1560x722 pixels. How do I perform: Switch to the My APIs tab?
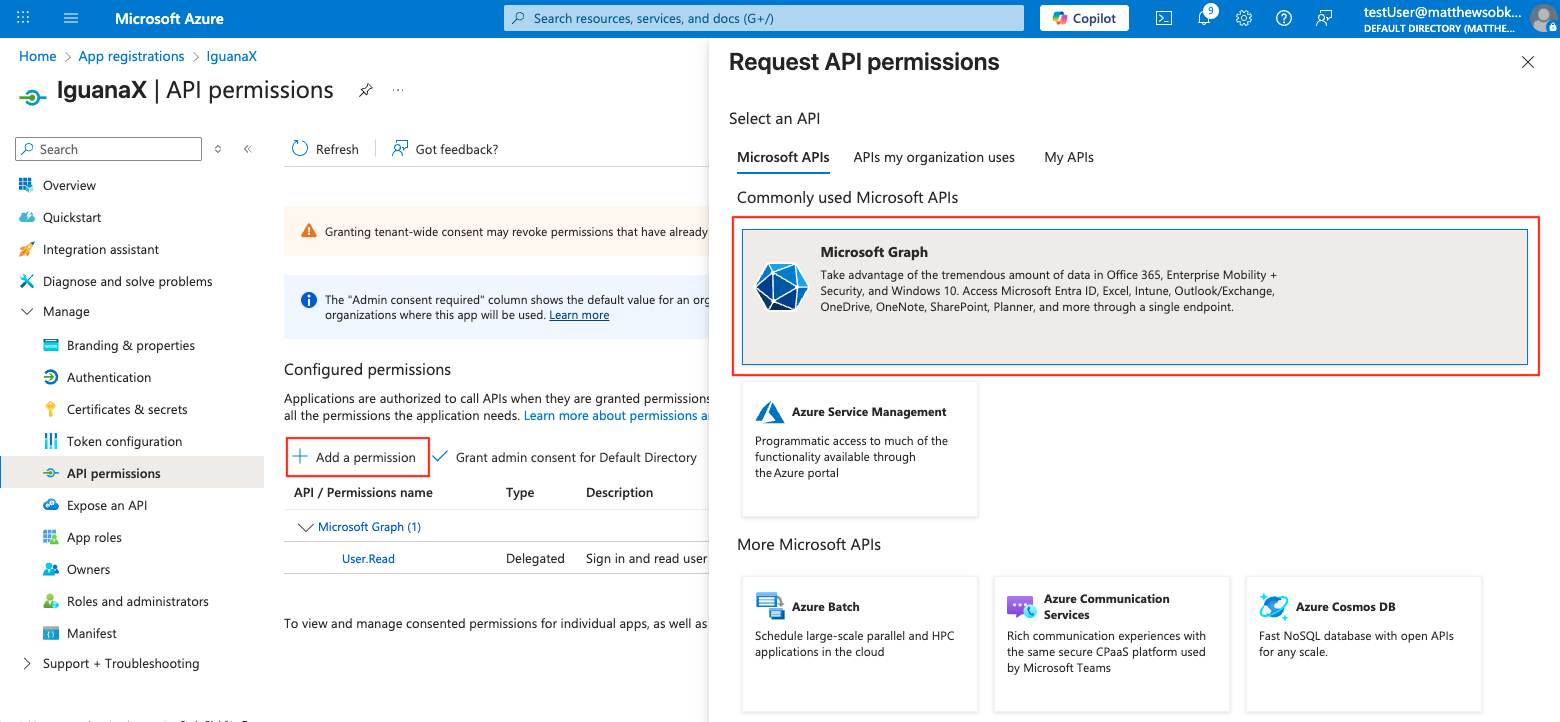pos(1068,157)
